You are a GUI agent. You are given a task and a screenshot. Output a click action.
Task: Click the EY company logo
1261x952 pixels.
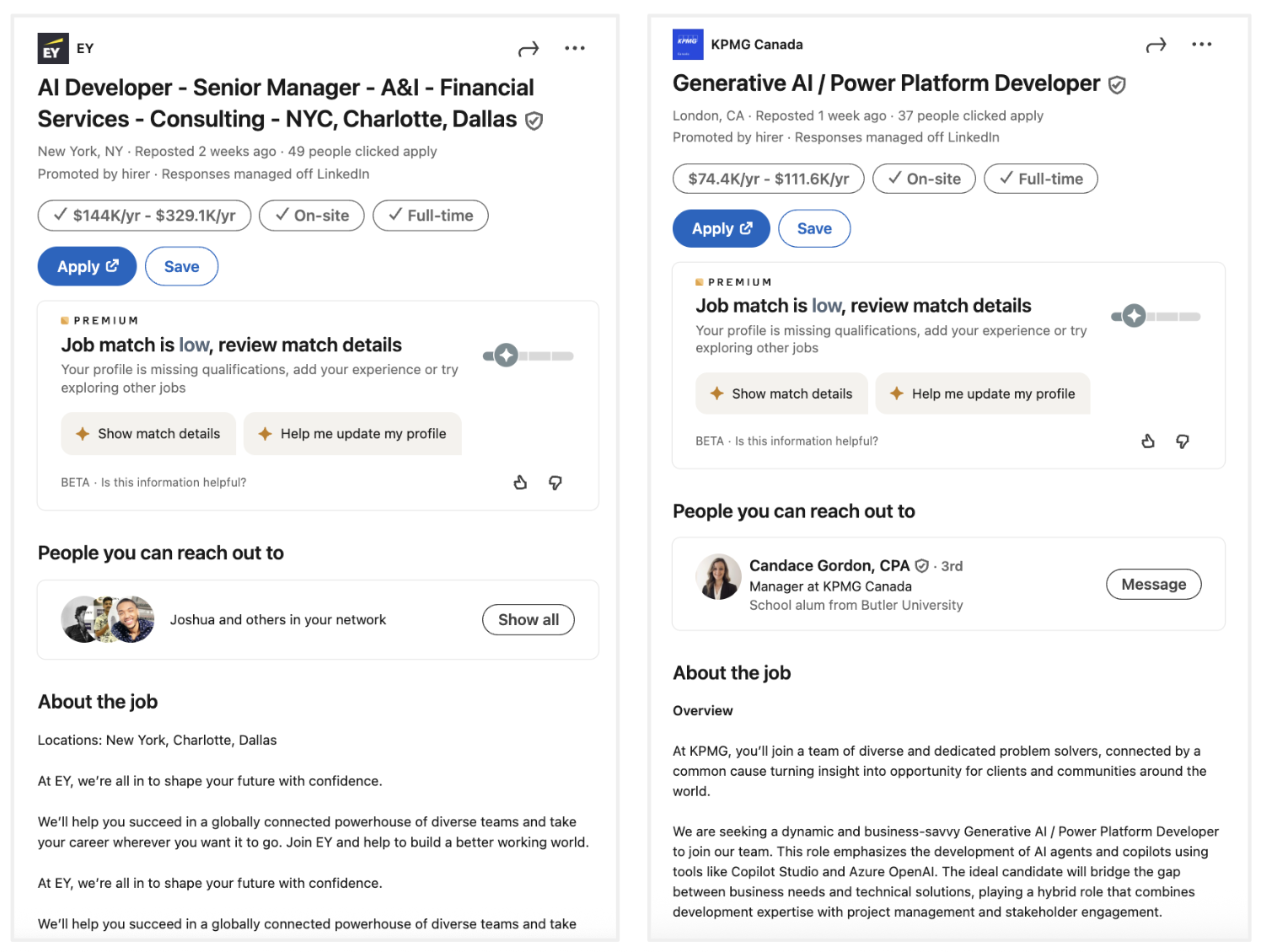click(53, 49)
